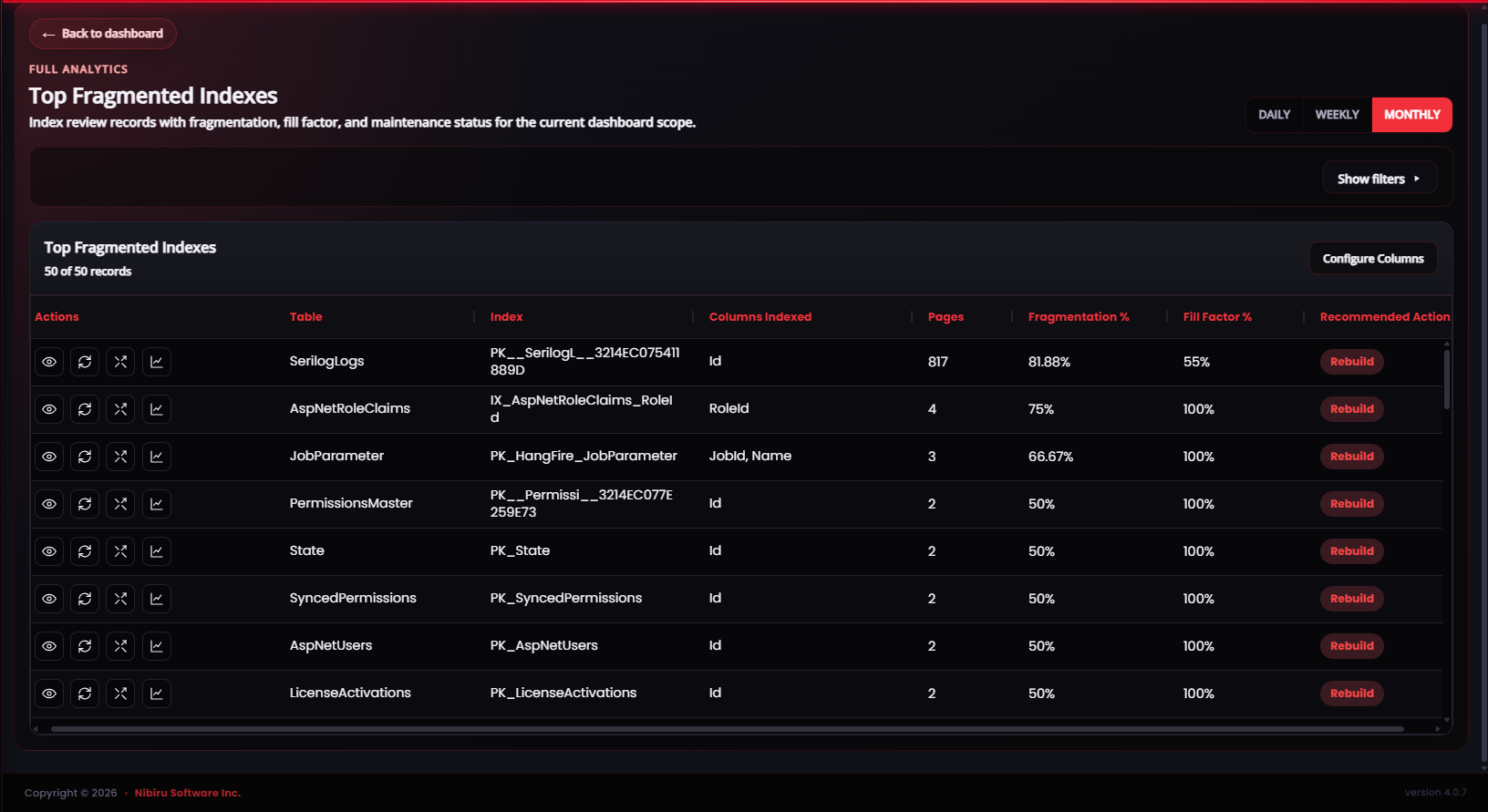Click refresh icon in AspNetRoleClaims row

click(85, 409)
